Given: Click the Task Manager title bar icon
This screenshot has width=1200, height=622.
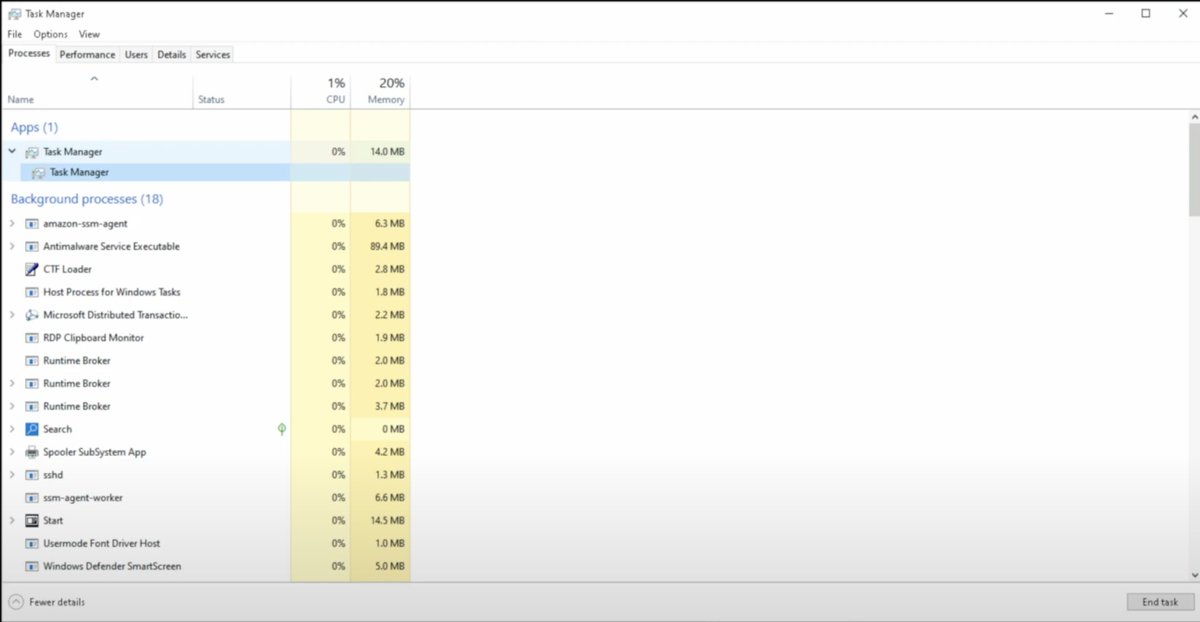Looking at the screenshot, I should click(x=14, y=14).
